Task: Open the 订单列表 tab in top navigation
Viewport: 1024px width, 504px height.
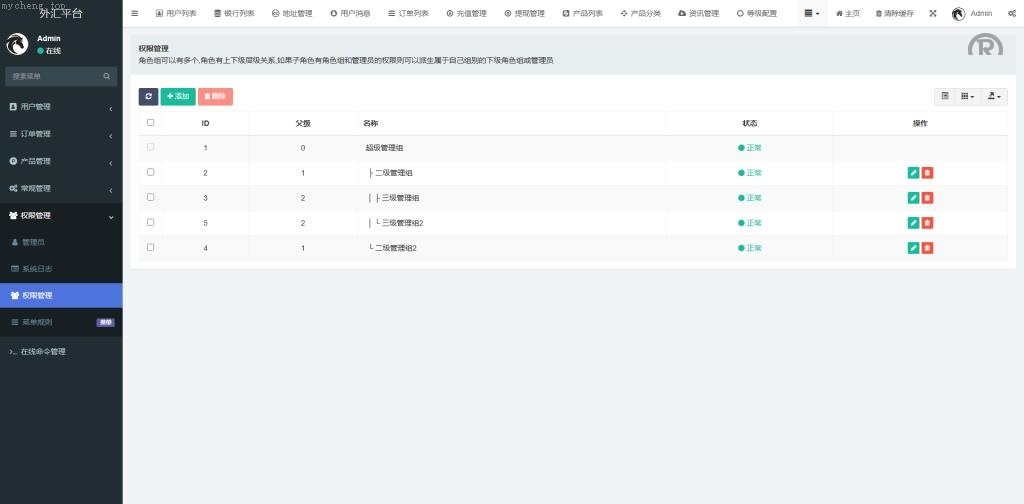Action: (x=408, y=14)
